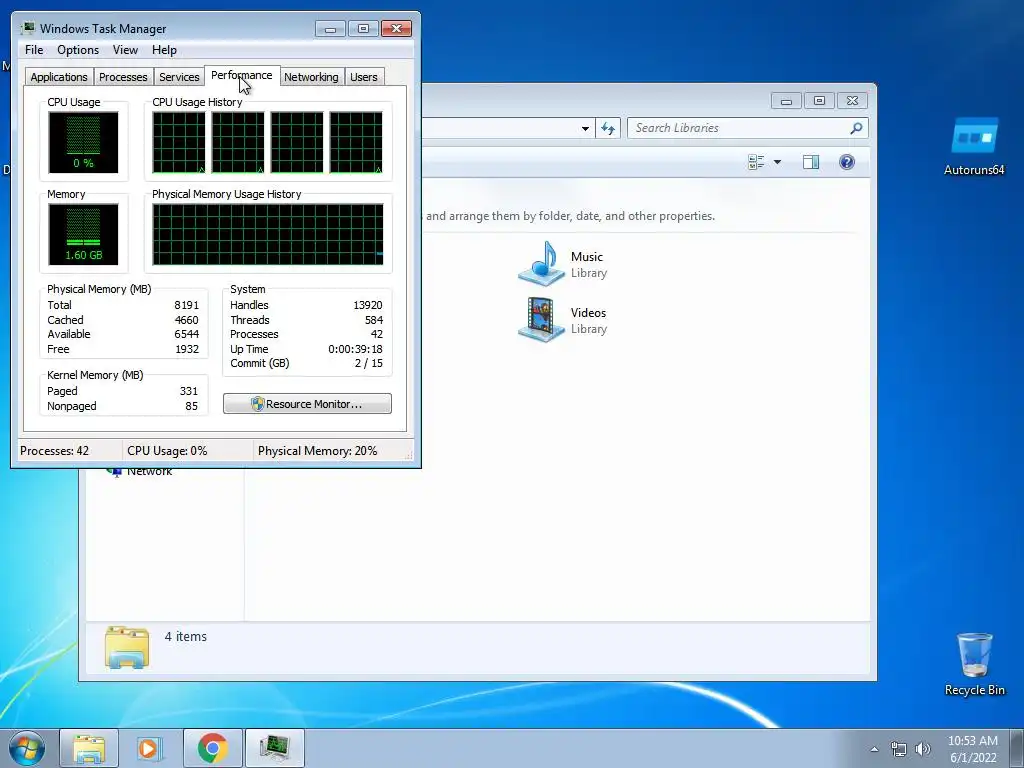
Task: Select the Recycle Bin desktop icon
Action: pyautogui.click(x=974, y=664)
